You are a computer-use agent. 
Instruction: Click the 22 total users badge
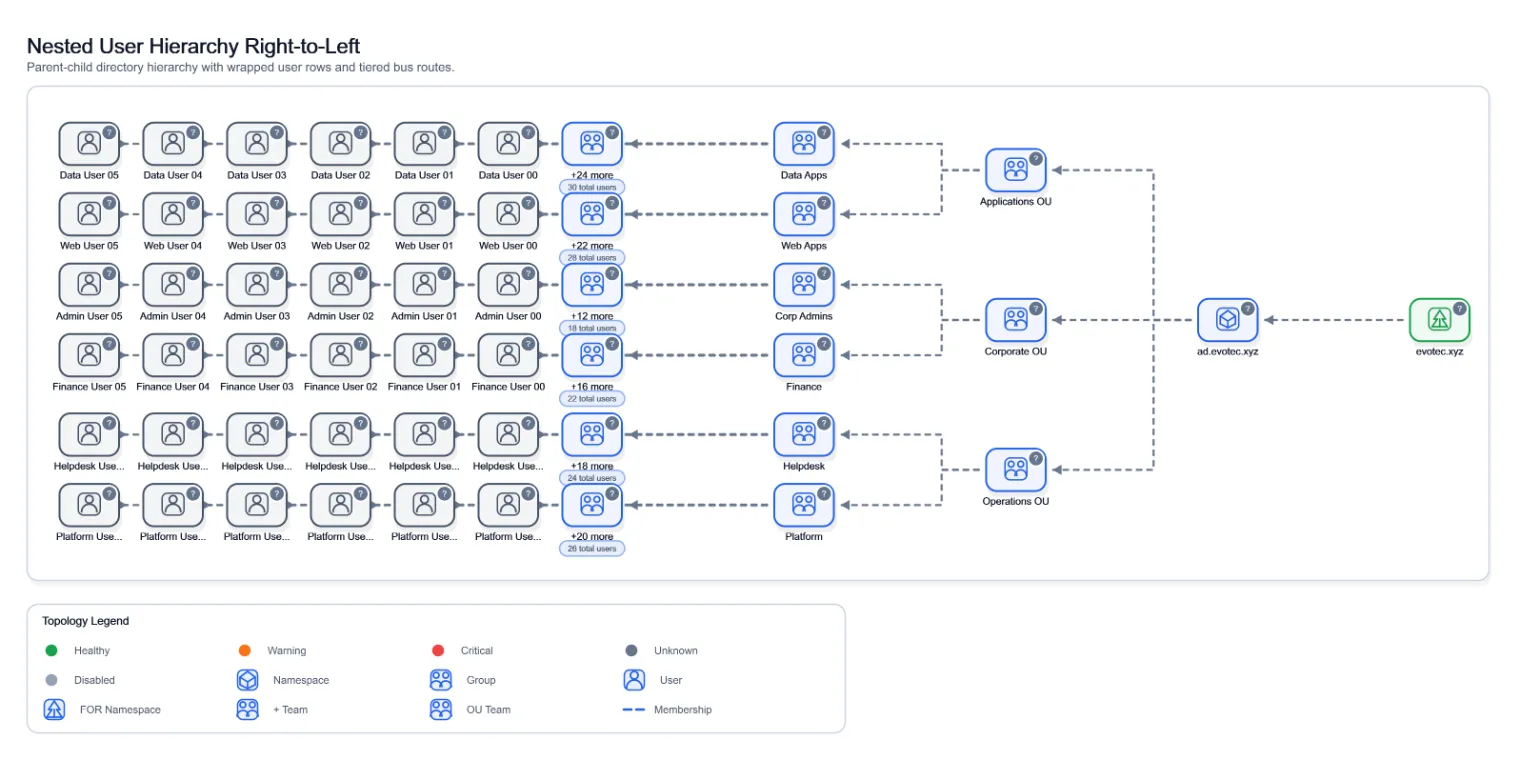(592, 398)
